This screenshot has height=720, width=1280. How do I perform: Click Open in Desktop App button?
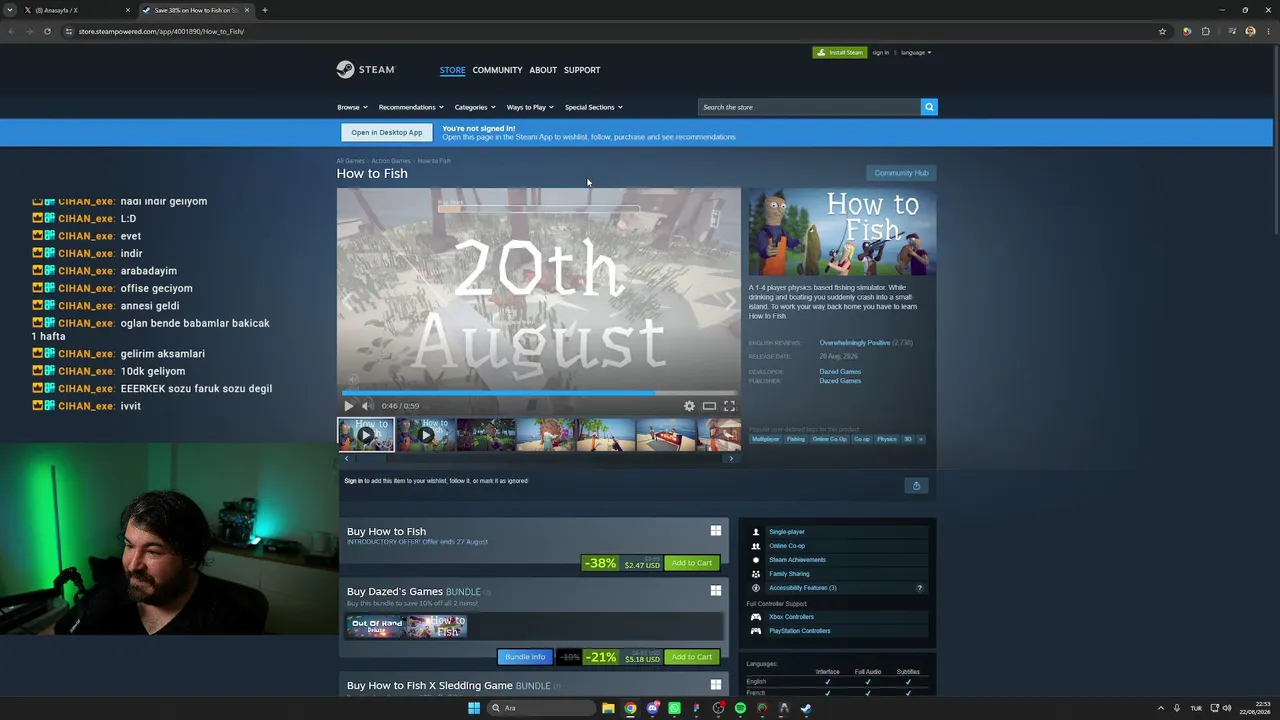coord(387,132)
